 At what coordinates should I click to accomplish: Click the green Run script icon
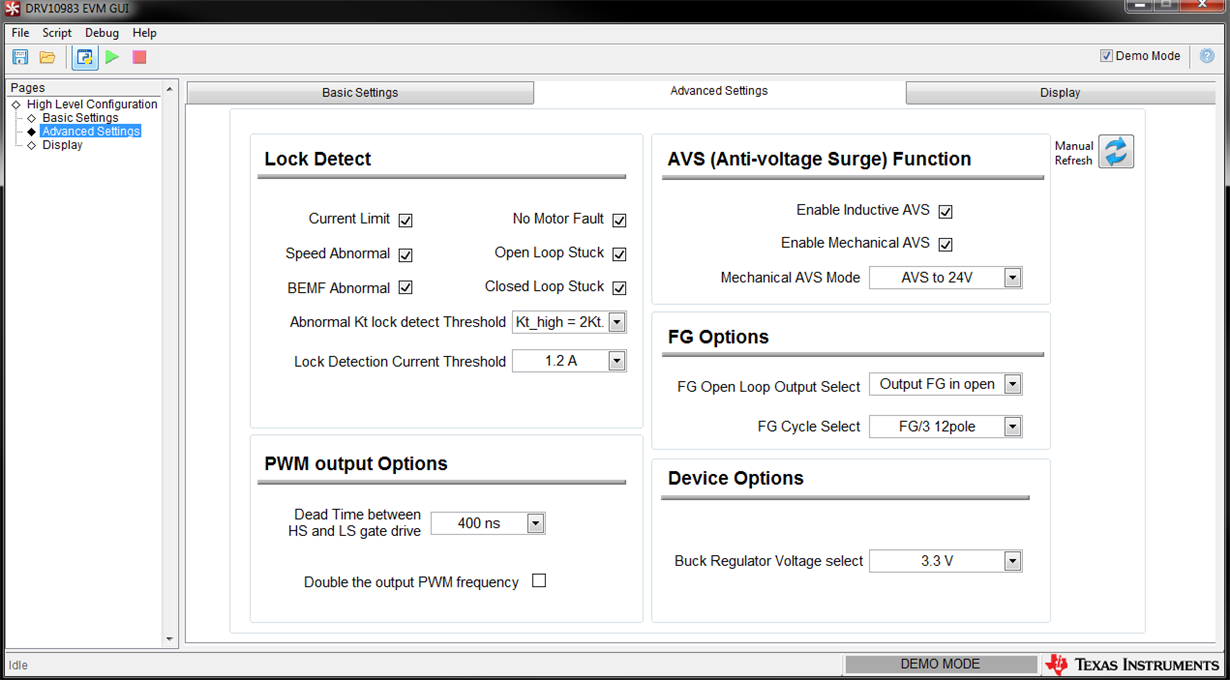112,57
